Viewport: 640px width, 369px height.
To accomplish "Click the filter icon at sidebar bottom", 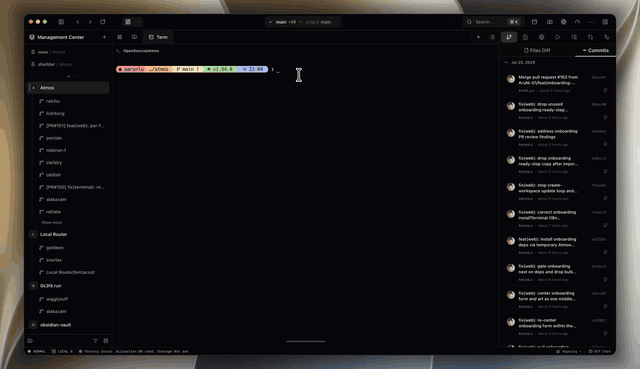I will coord(95,340).
